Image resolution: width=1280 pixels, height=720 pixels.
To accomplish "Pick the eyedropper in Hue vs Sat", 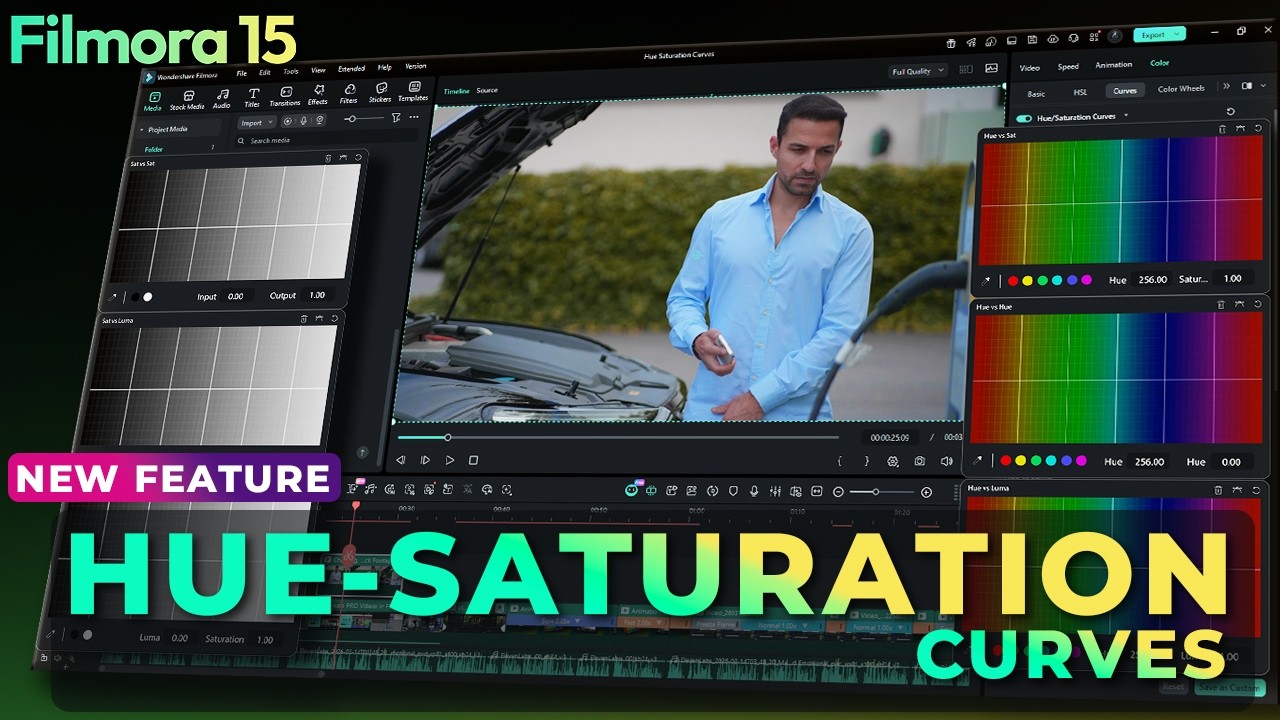I will pyautogui.click(x=986, y=282).
